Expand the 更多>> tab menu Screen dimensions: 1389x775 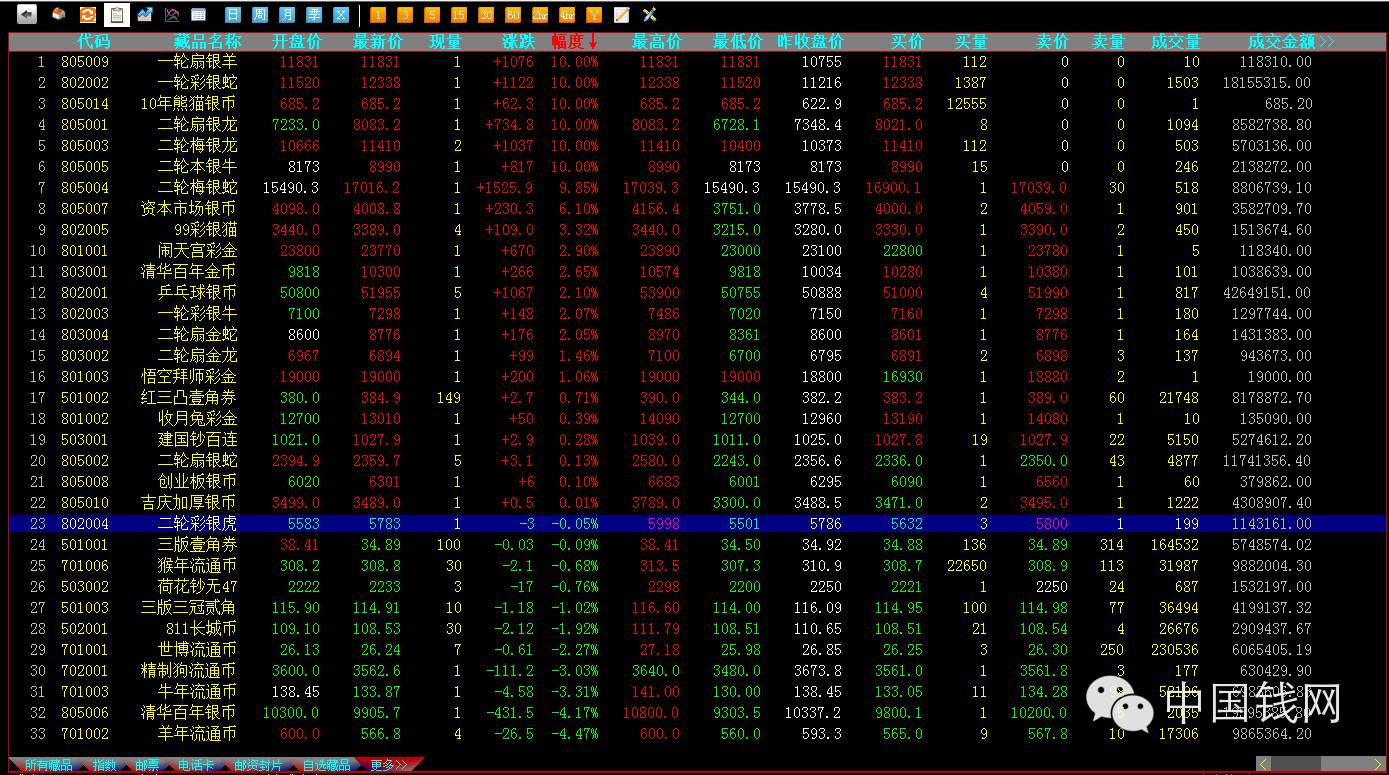389,765
